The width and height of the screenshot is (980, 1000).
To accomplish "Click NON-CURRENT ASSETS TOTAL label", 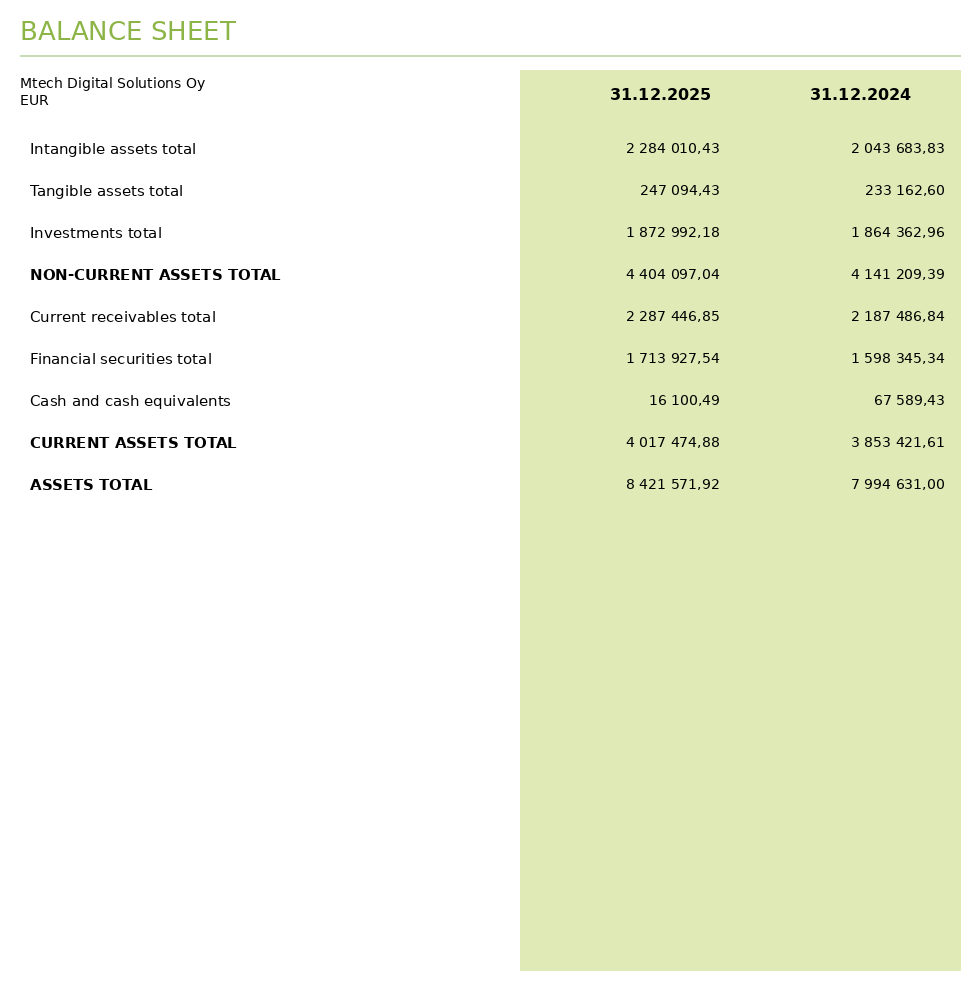I will [x=155, y=275].
